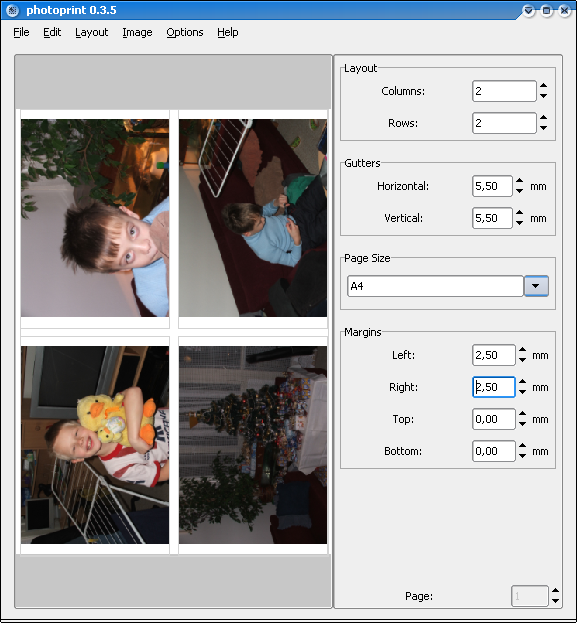The height and width of the screenshot is (623, 577).
Task: Open the Options menu
Action: point(185,32)
